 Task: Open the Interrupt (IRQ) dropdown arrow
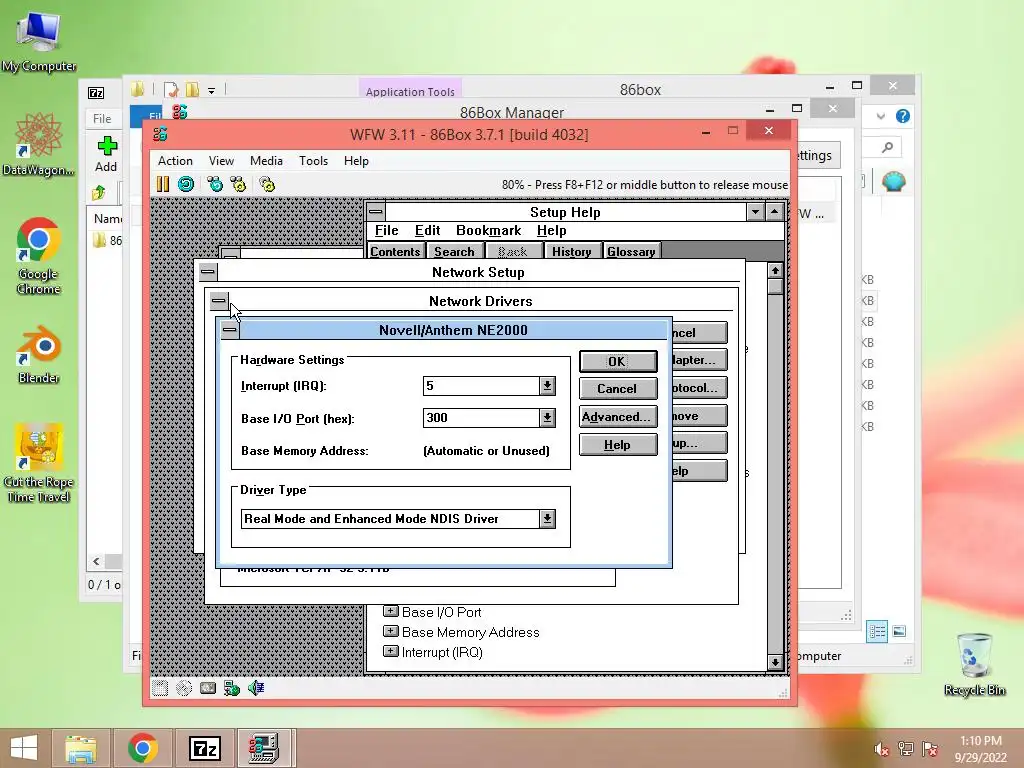[x=547, y=386]
